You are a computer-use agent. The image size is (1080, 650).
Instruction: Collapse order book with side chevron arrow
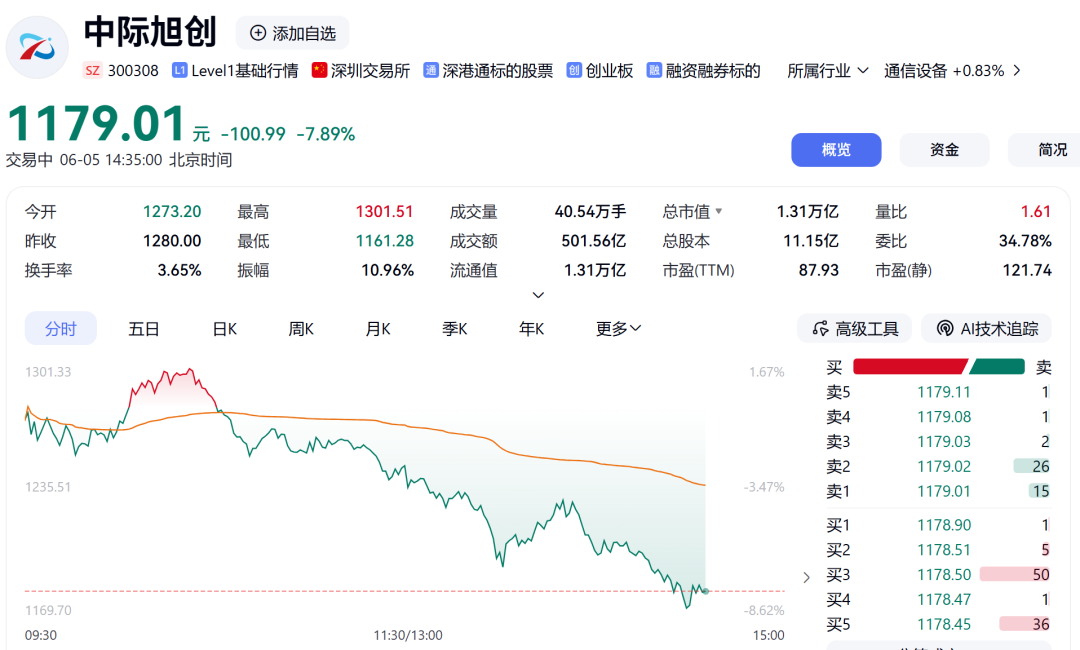tap(807, 577)
